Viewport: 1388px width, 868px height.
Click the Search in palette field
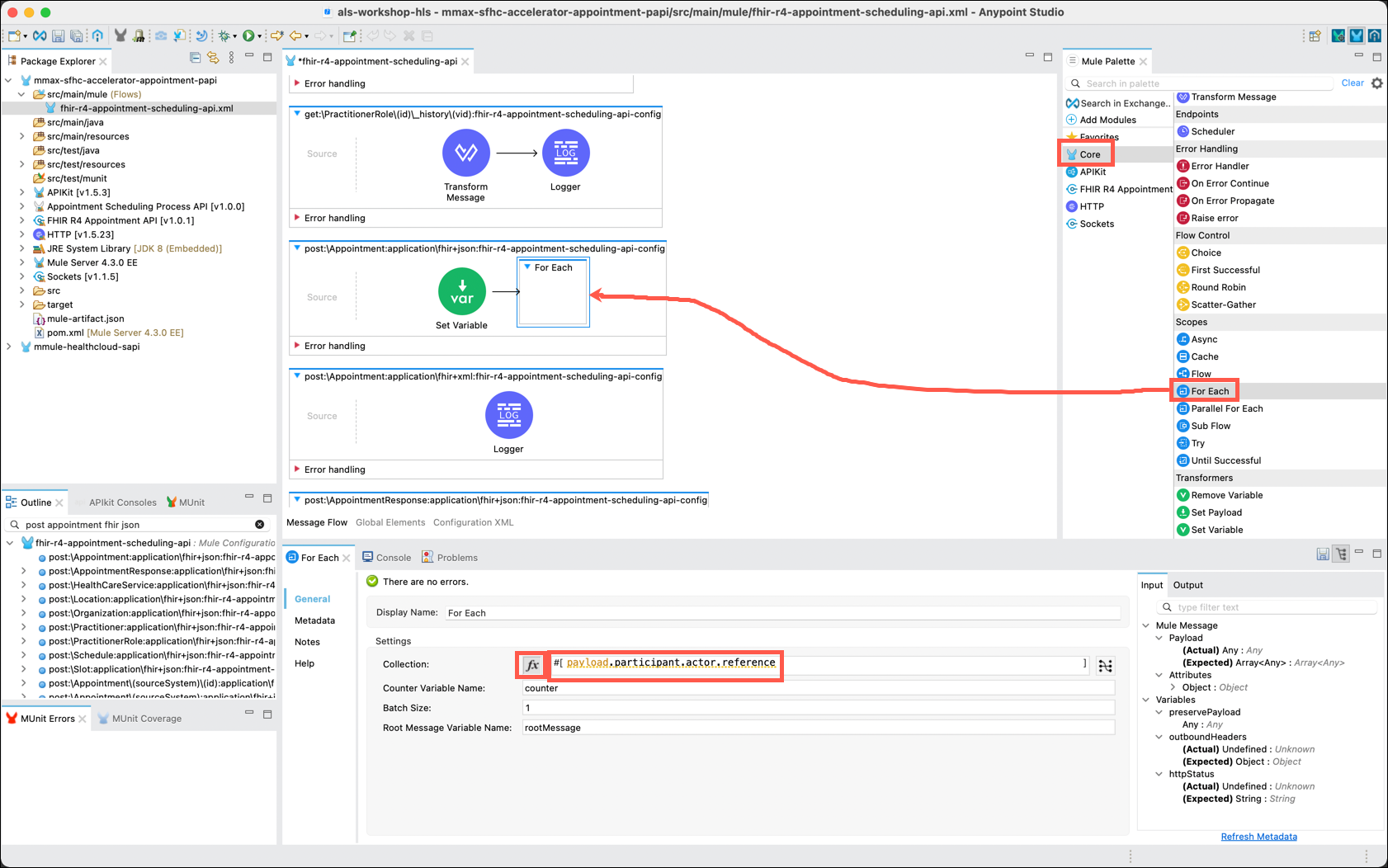pyautogui.click(x=1201, y=83)
